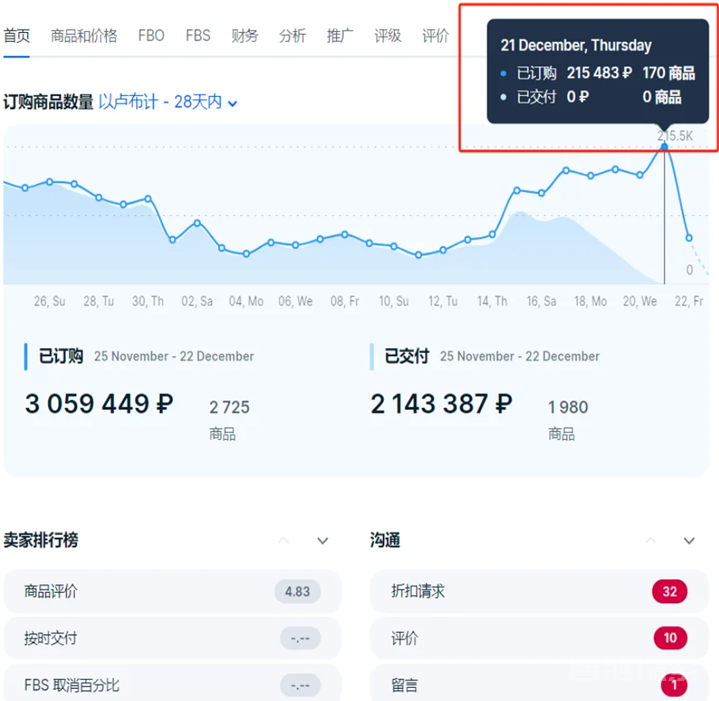This screenshot has width=719, height=701.
Task: Open the 商品评价 rating row
Action: [x=172, y=591]
